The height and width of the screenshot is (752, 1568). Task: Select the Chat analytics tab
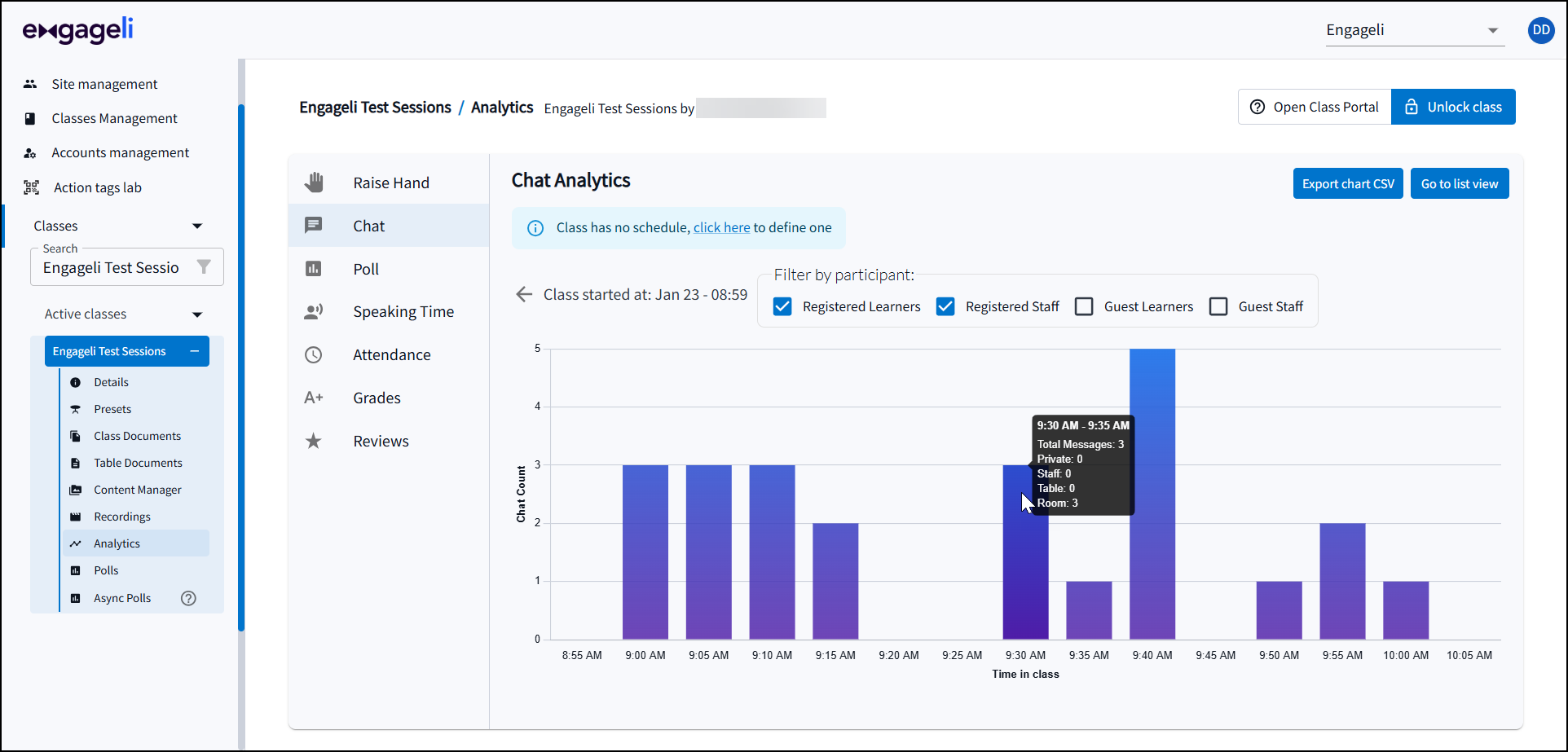pyautogui.click(x=389, y=226)
